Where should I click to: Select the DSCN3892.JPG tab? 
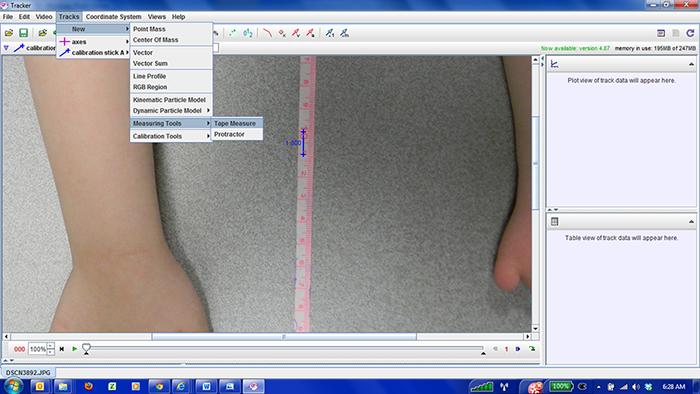[x=28, y=373]
